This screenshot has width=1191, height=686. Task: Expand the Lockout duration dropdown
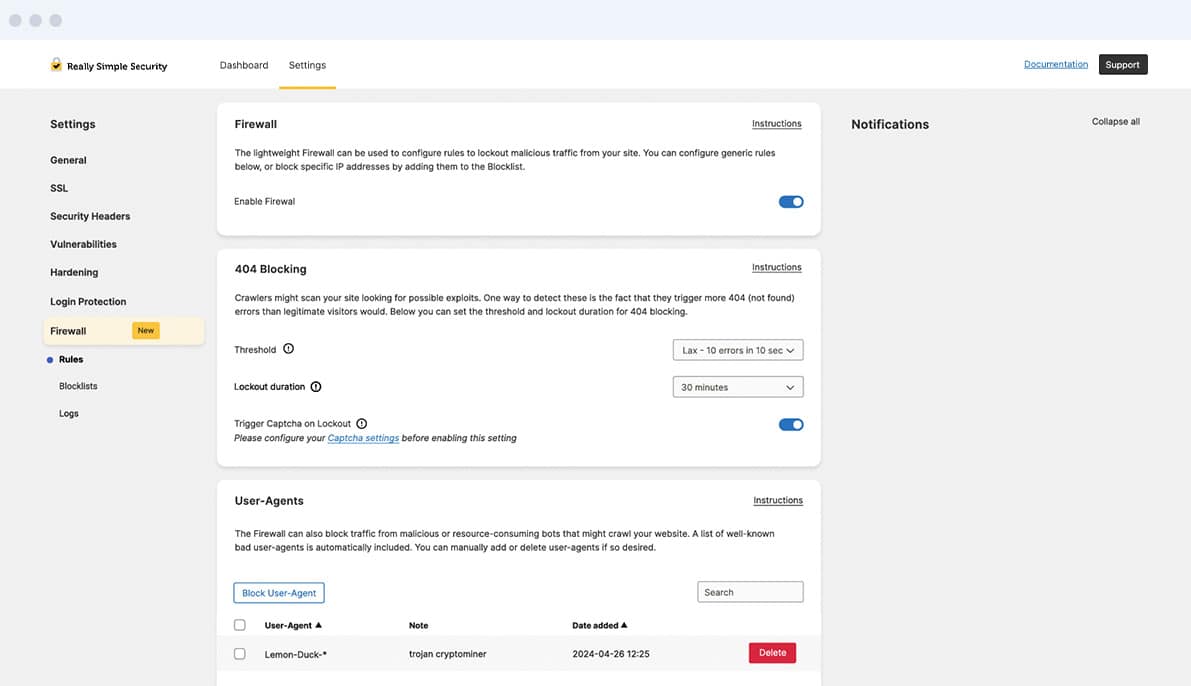point(738,387)
